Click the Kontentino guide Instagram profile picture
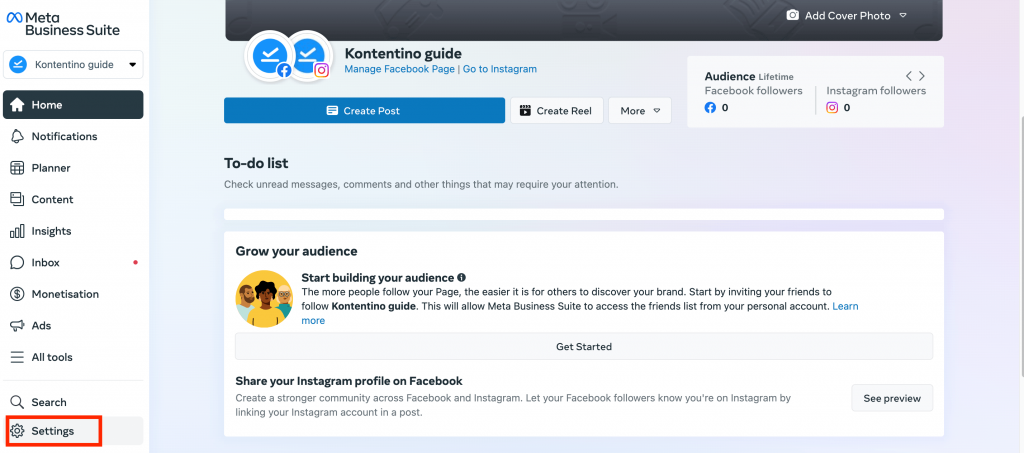 (308, 55)
